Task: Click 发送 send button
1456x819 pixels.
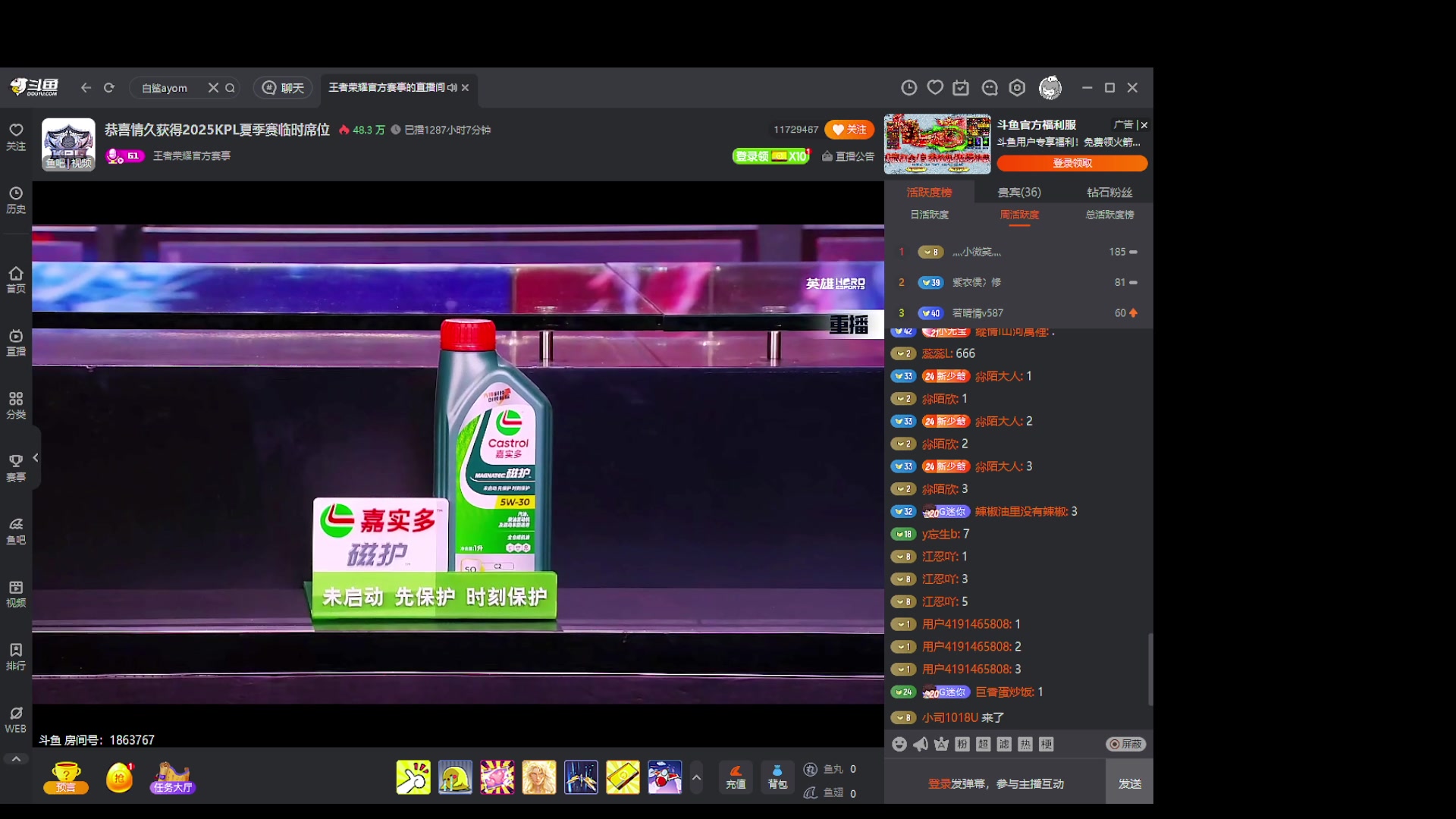Action: [x=1129, y=783]
